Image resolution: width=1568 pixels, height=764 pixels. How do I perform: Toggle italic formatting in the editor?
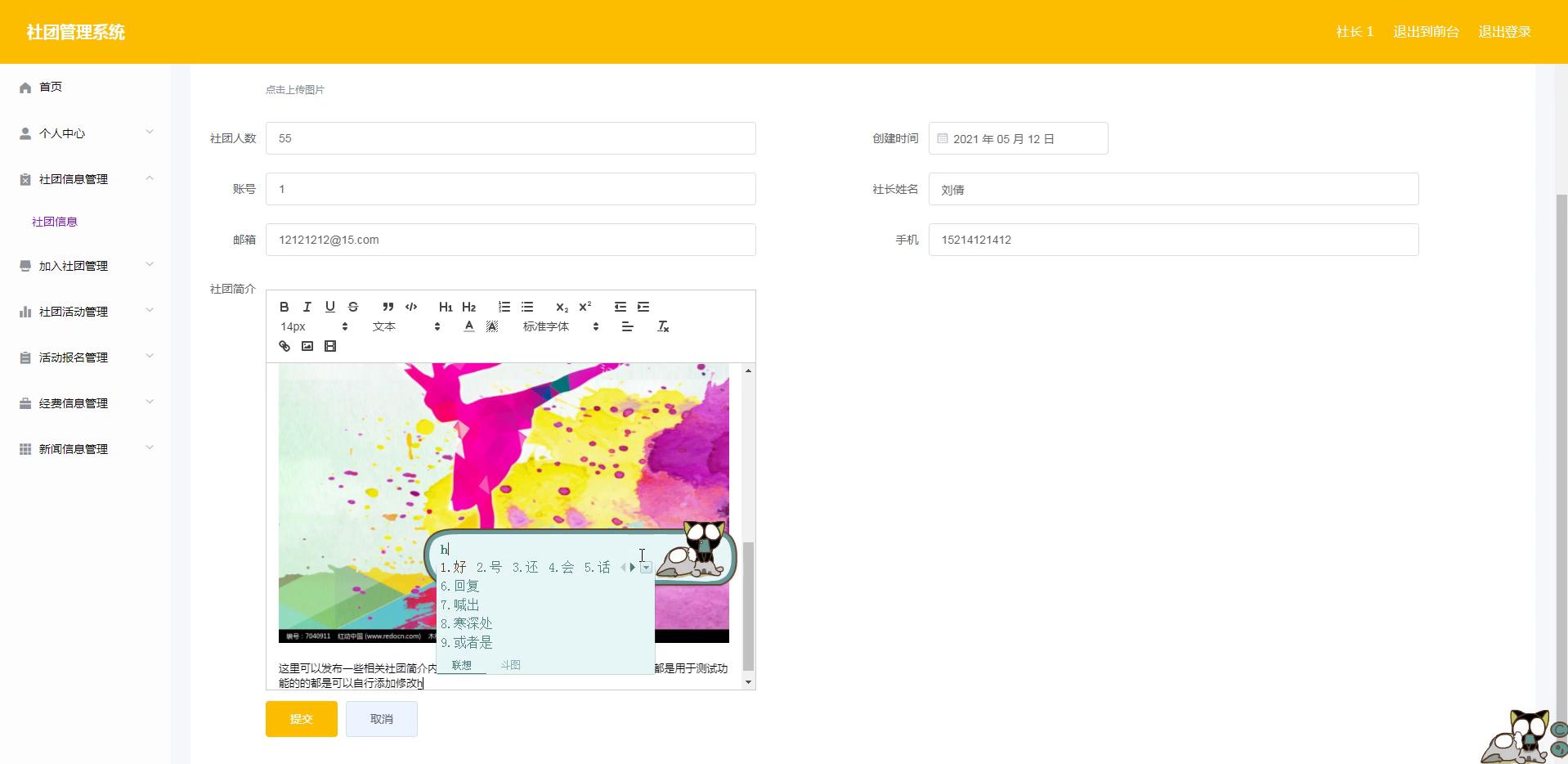(x=307, y=307)
